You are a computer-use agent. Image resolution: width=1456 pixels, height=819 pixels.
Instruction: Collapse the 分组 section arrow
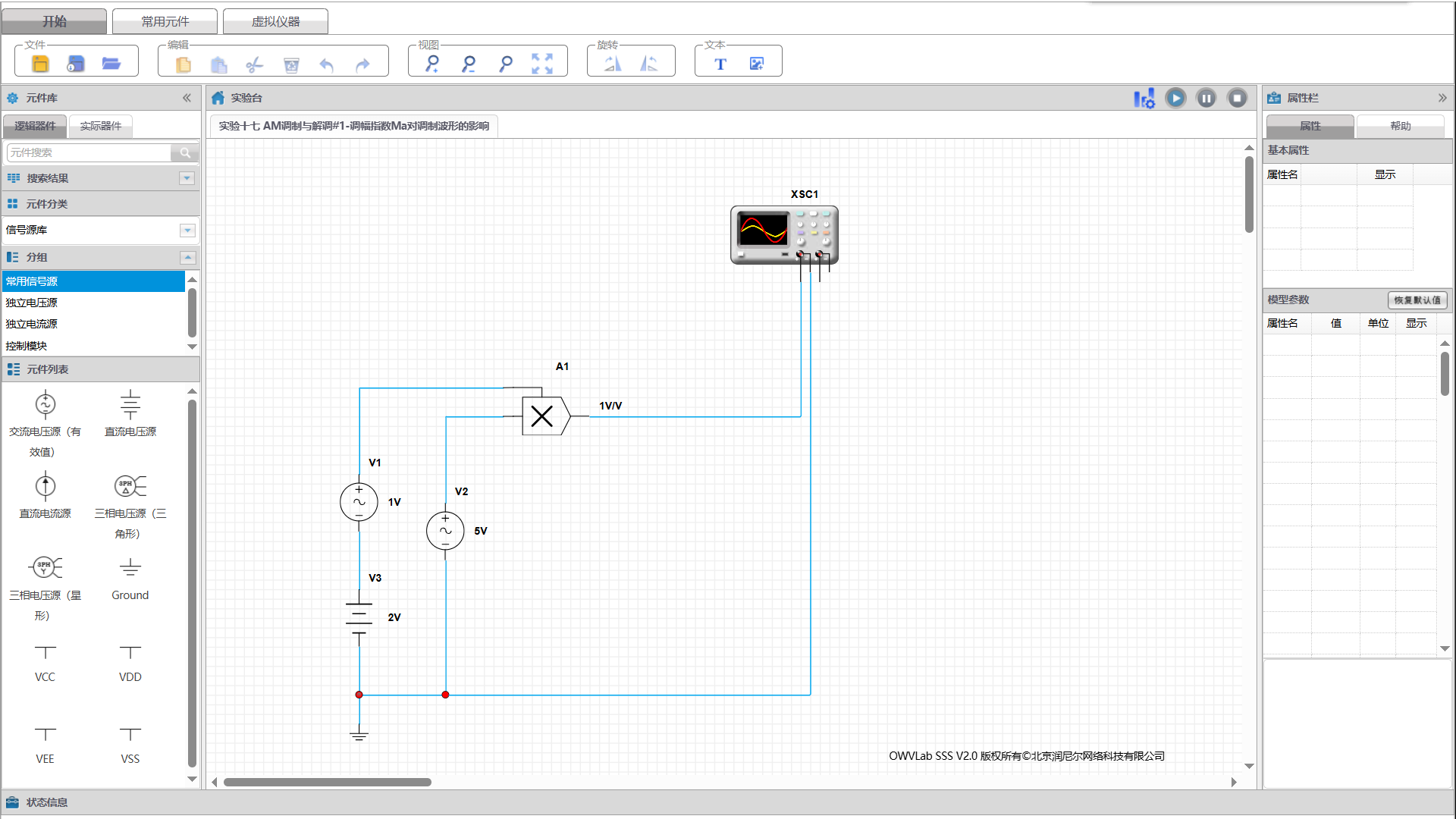[x=187, y=258]
